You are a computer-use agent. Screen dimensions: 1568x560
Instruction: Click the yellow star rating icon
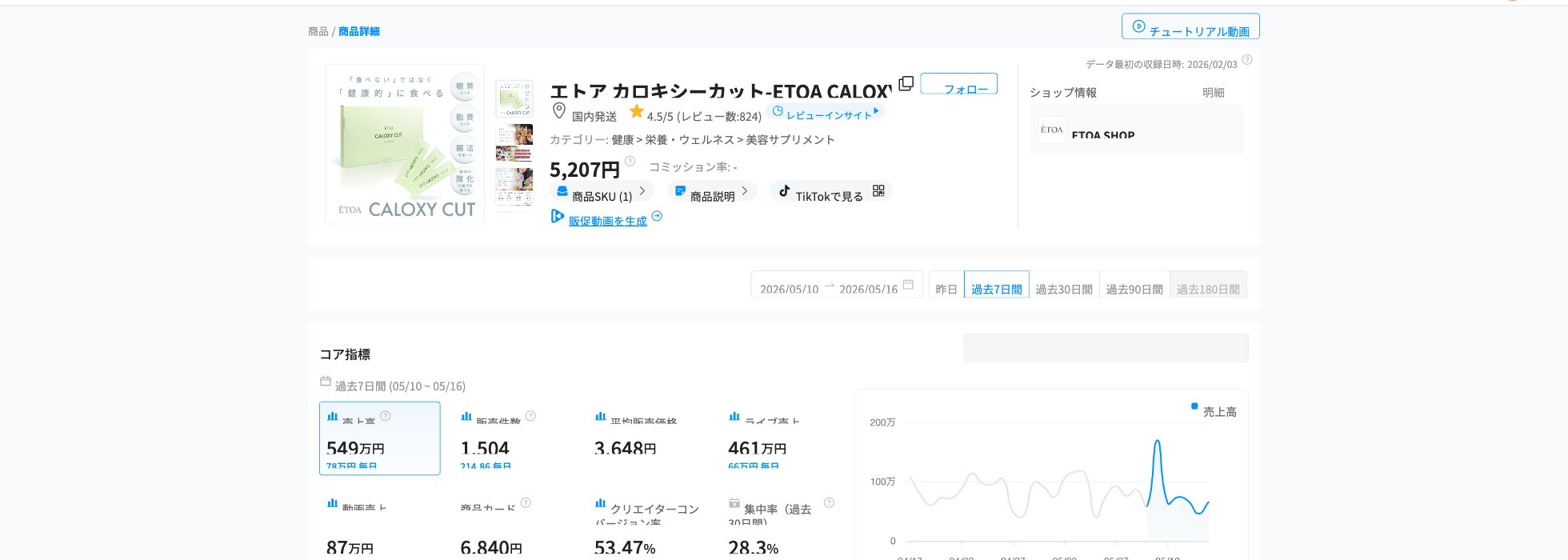click(x=637, y=111)
